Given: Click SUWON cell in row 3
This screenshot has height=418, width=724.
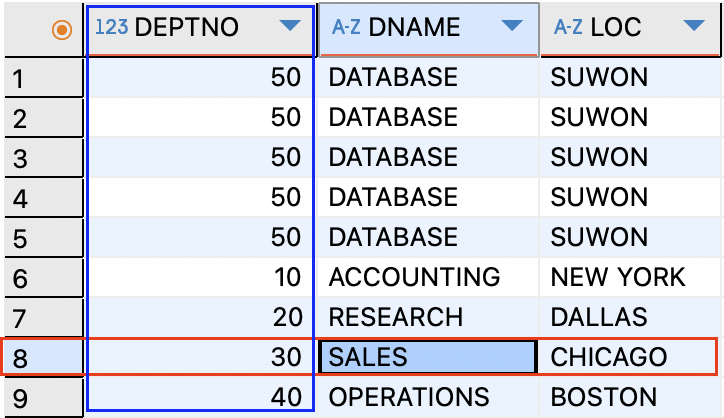Looking at the screenshot, I should (x=630, y=157).
